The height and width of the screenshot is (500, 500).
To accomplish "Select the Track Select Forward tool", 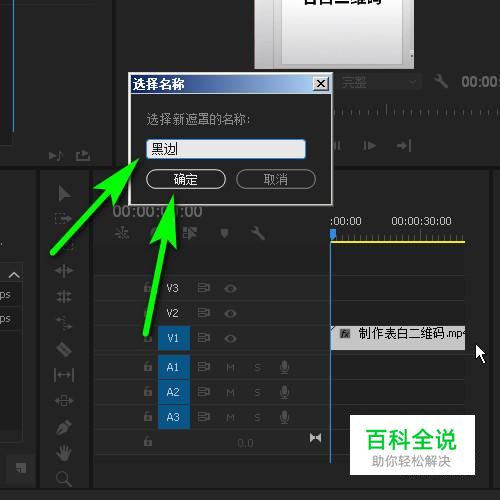I will pyautogui.click(x=63, y=219).
